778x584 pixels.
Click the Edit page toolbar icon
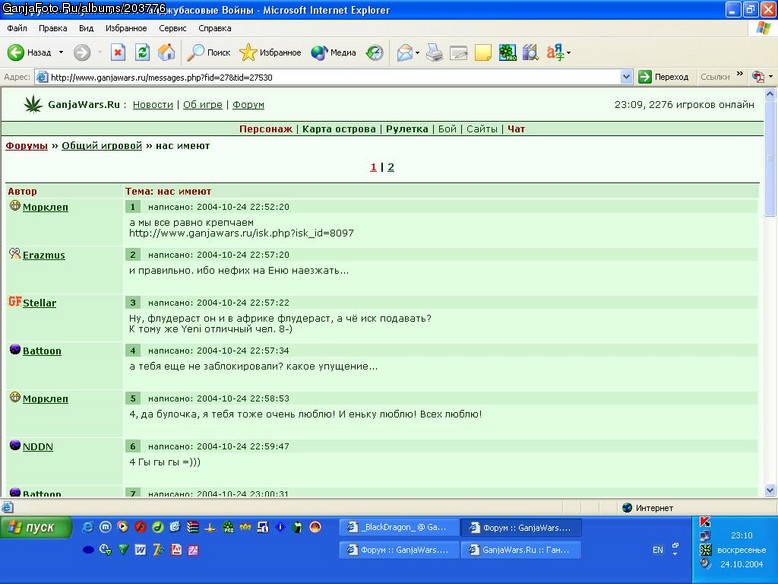pos(458,52)
